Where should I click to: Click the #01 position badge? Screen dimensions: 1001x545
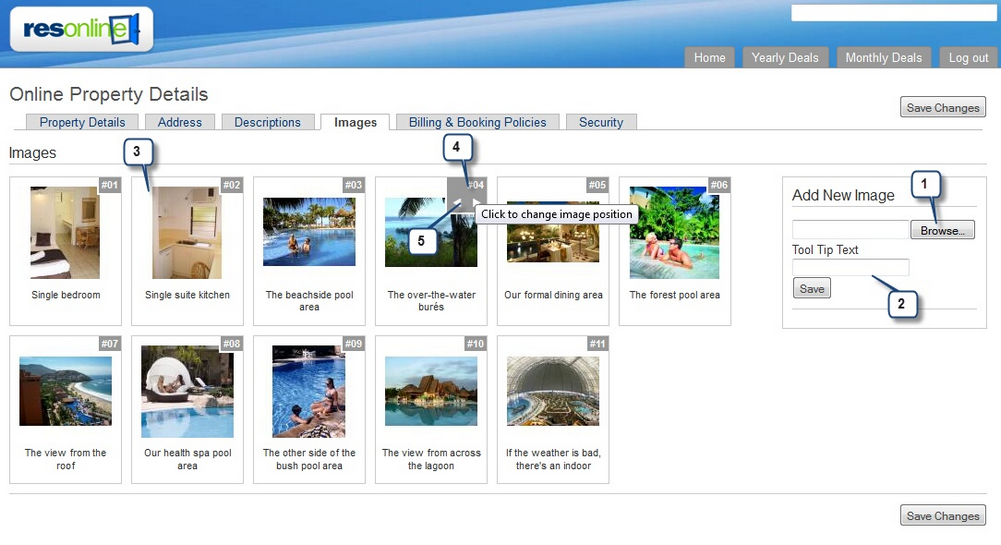click(x=110, y=185)
